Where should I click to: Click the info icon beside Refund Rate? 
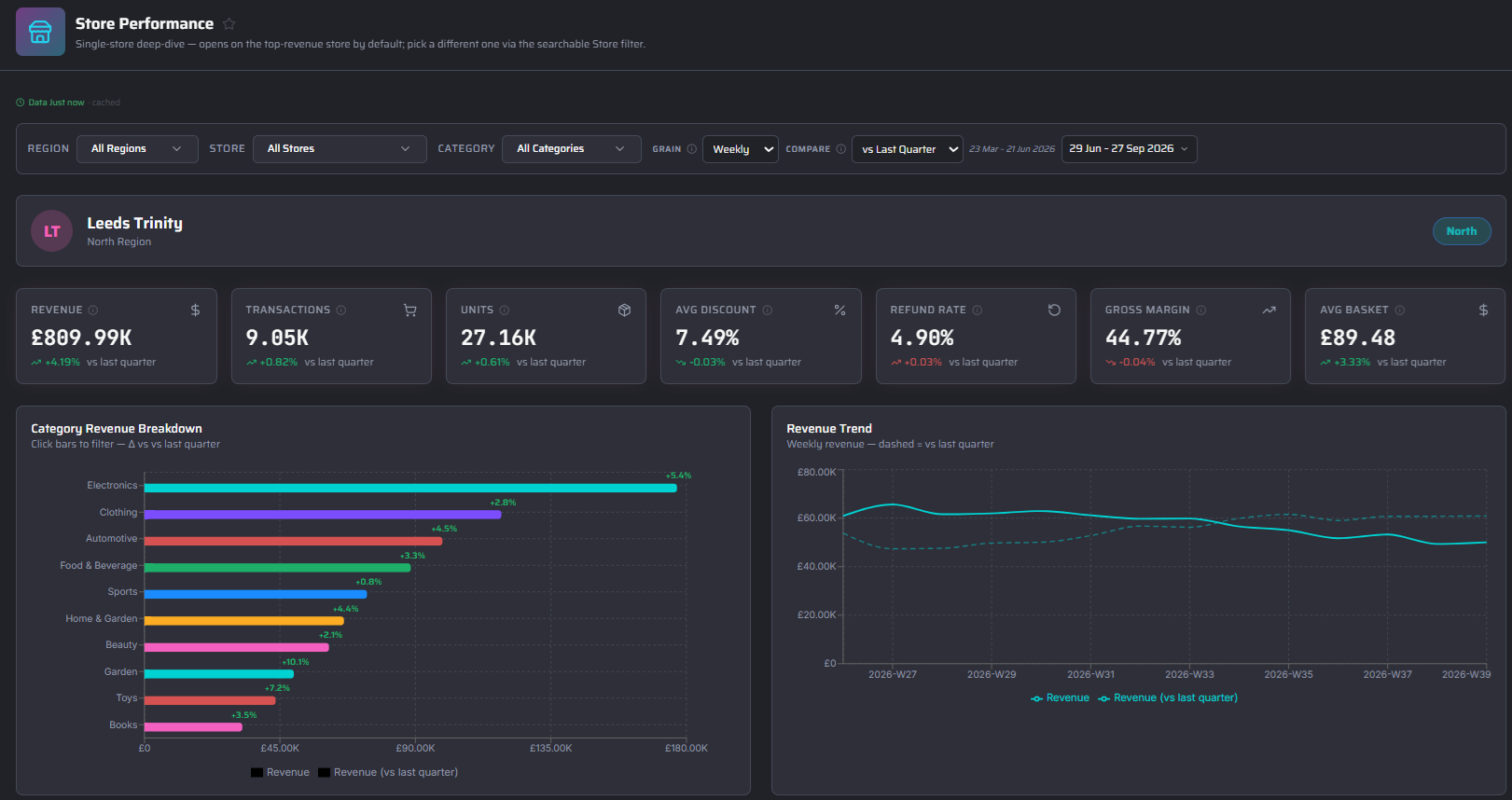pyautogui.click(x=978, y=310)
